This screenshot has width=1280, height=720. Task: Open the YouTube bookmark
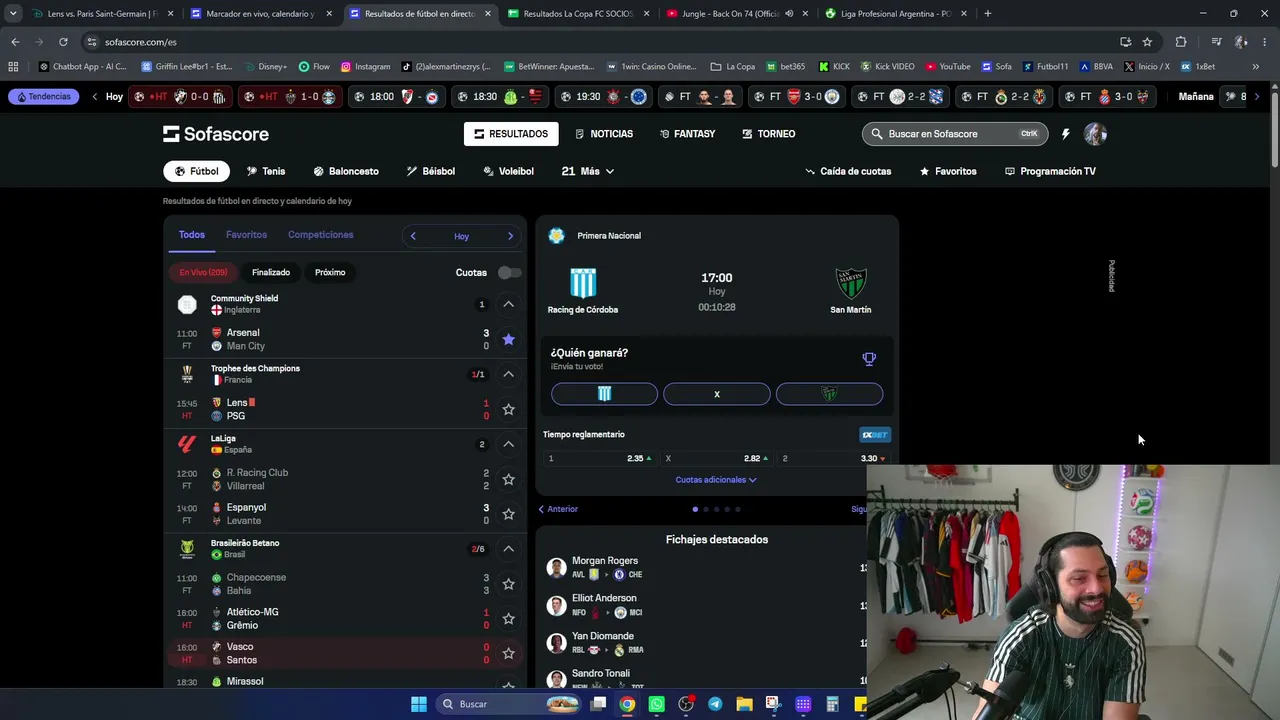947,67
